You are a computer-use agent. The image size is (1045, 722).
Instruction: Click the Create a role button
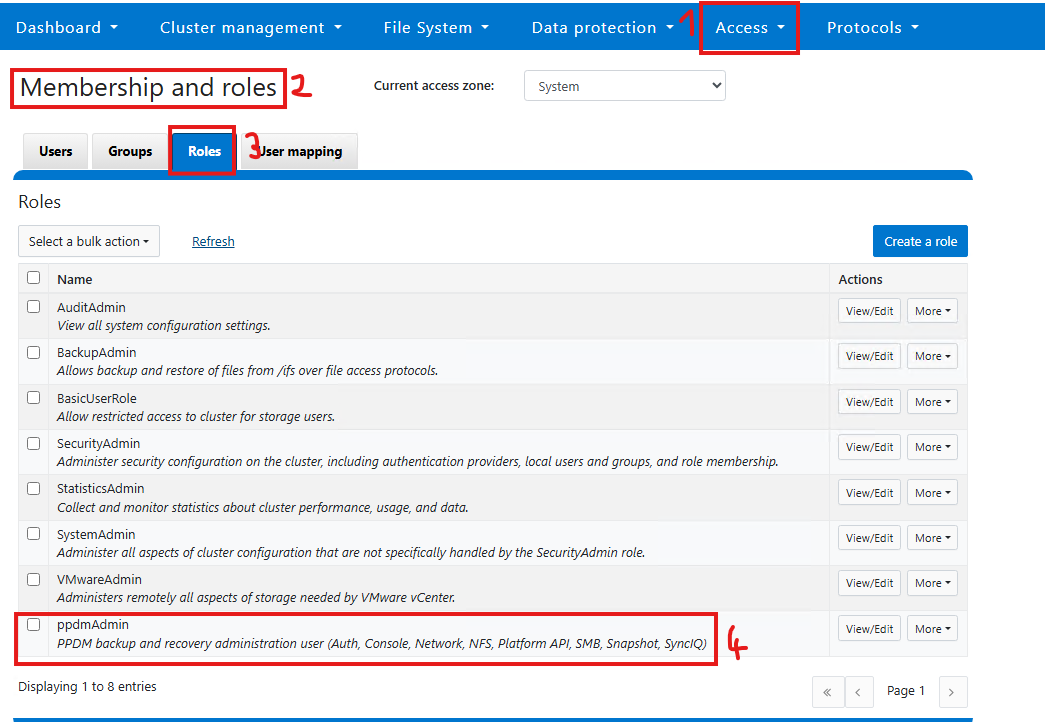click(919, 241)
